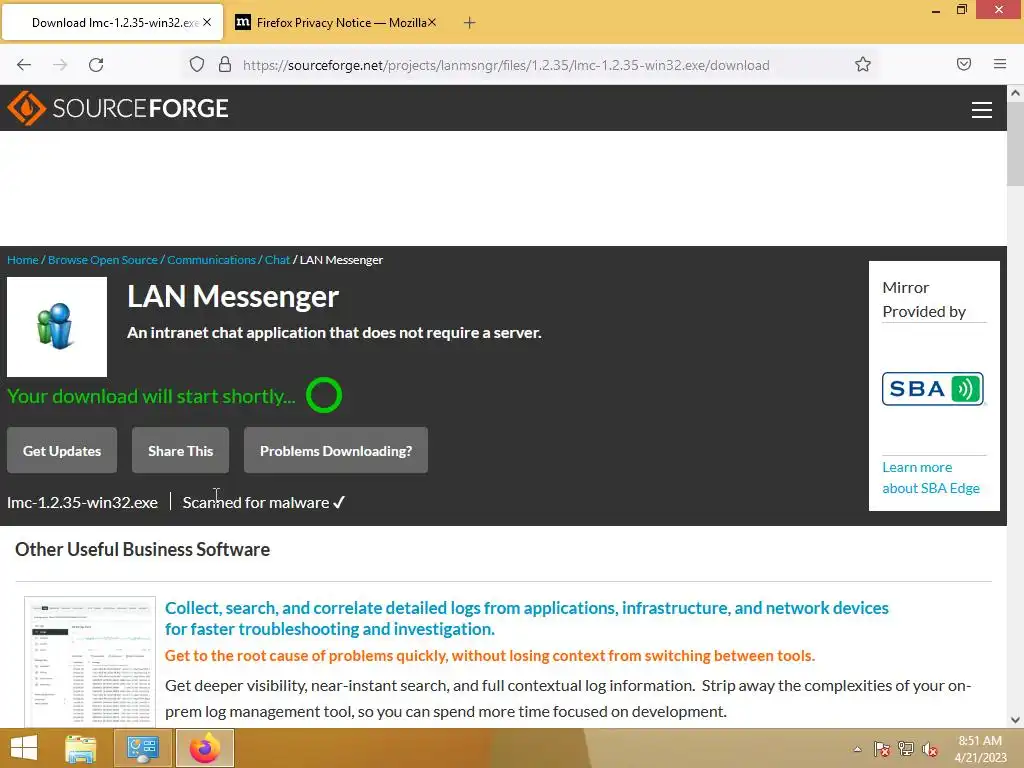Click the page vertical scrollbar thumb
Image resolution: width=1024 pixels, height=768 pixels.
click(x=1016, y=144)
